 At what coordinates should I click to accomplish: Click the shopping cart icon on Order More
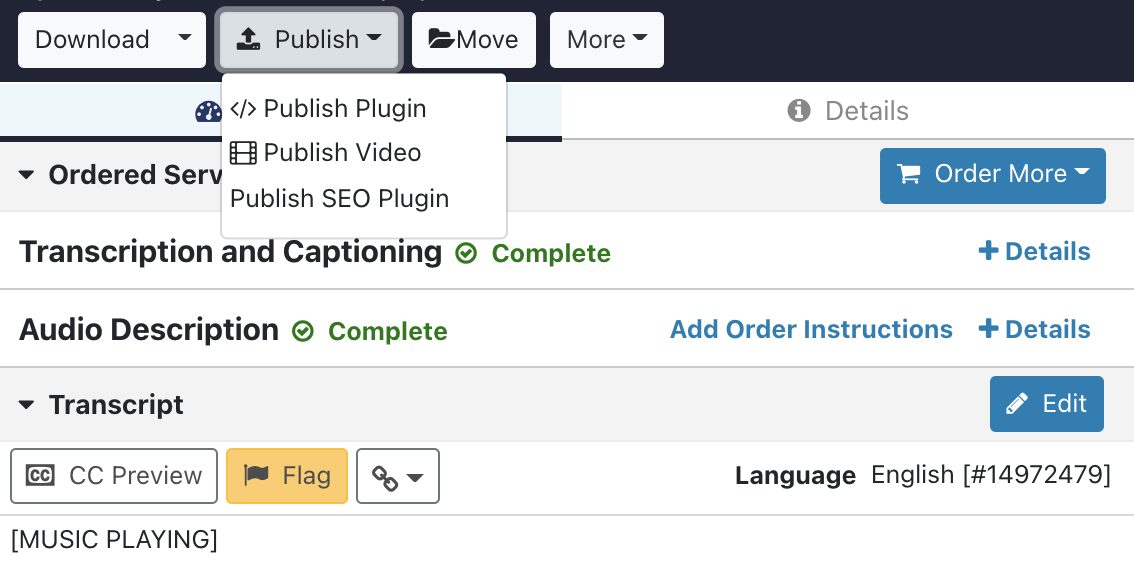point(909,174)
